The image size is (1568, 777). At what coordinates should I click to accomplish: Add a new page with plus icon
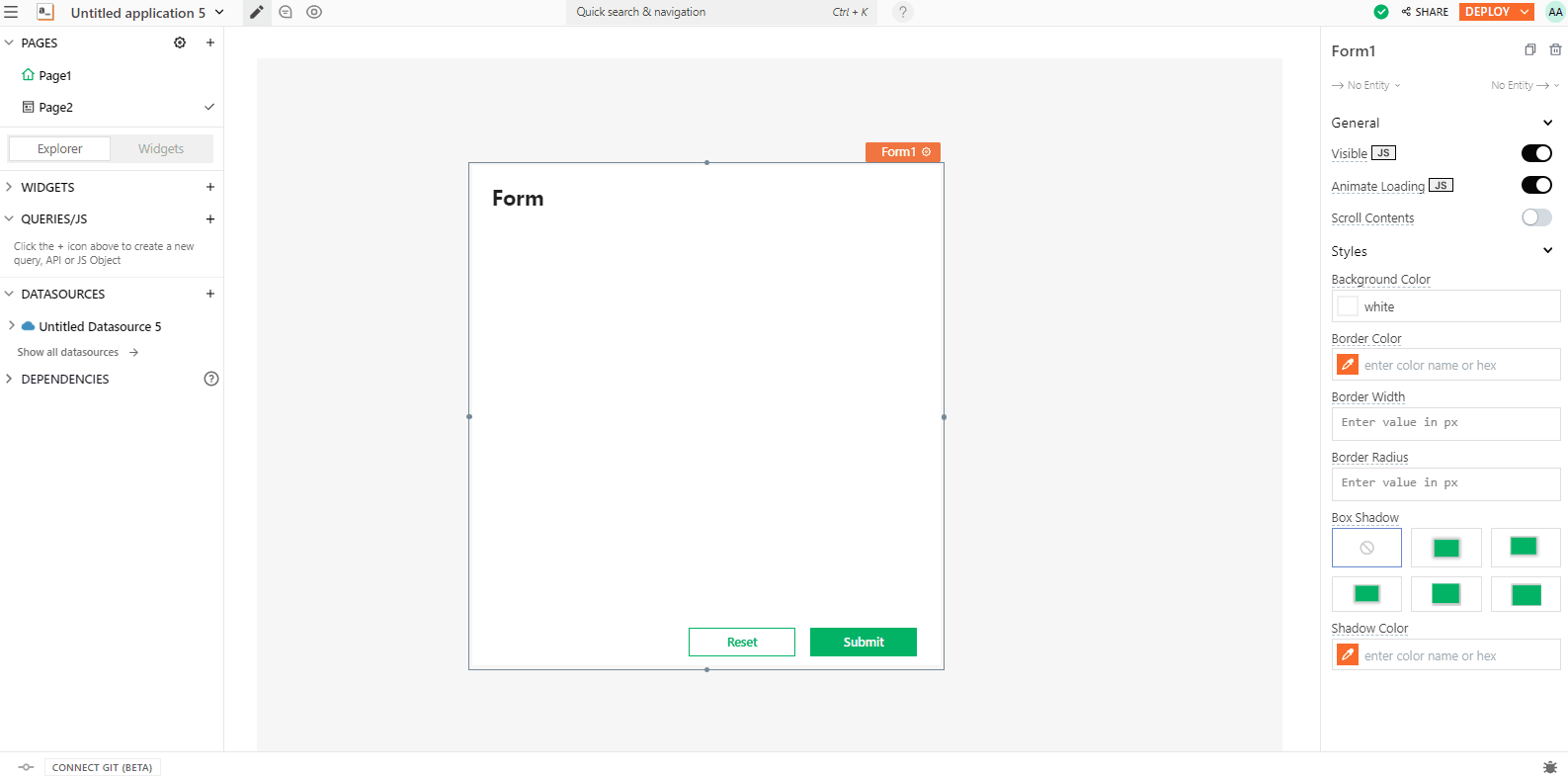210,43
